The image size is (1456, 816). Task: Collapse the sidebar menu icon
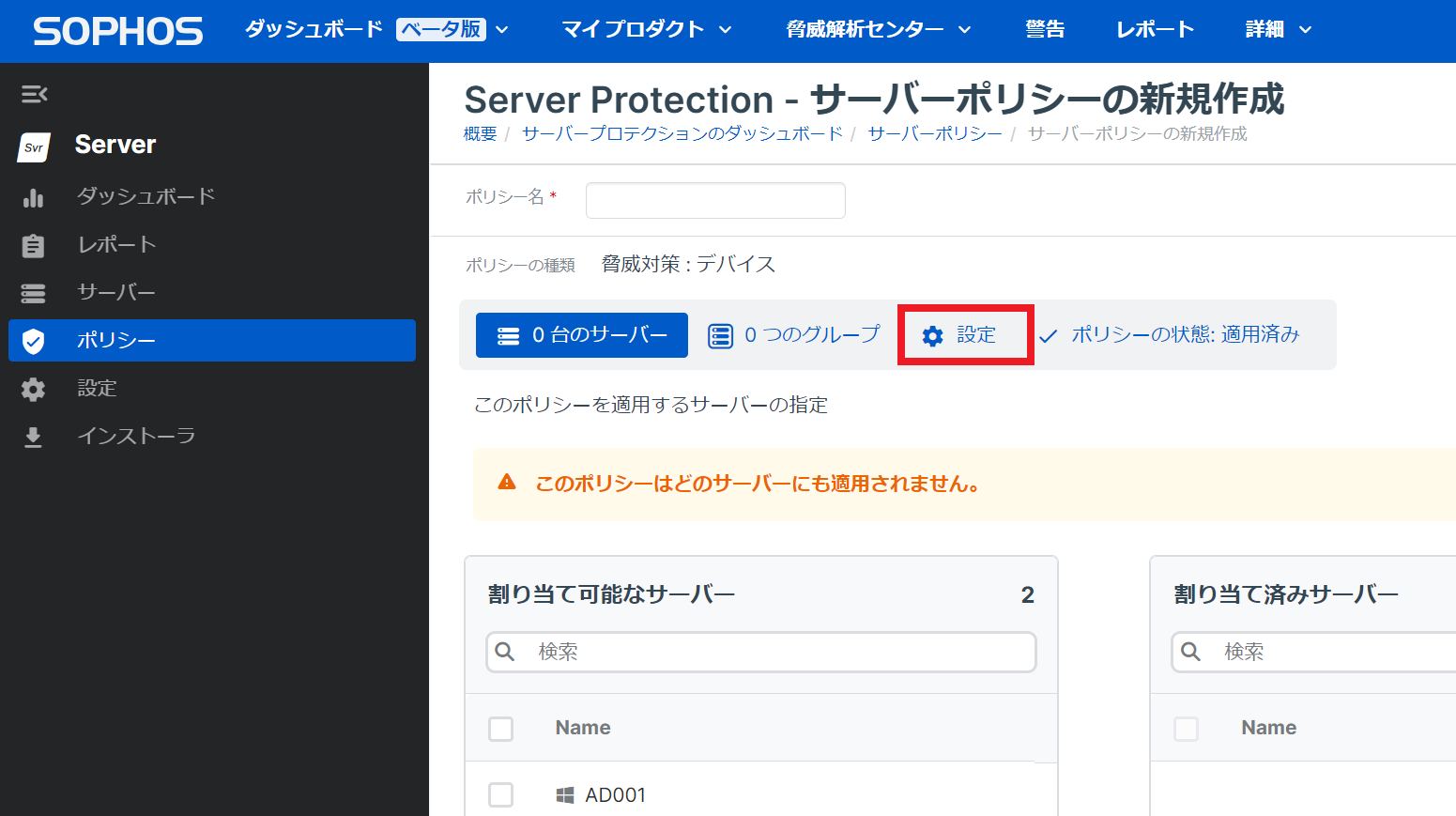click(x=34, y=94)
